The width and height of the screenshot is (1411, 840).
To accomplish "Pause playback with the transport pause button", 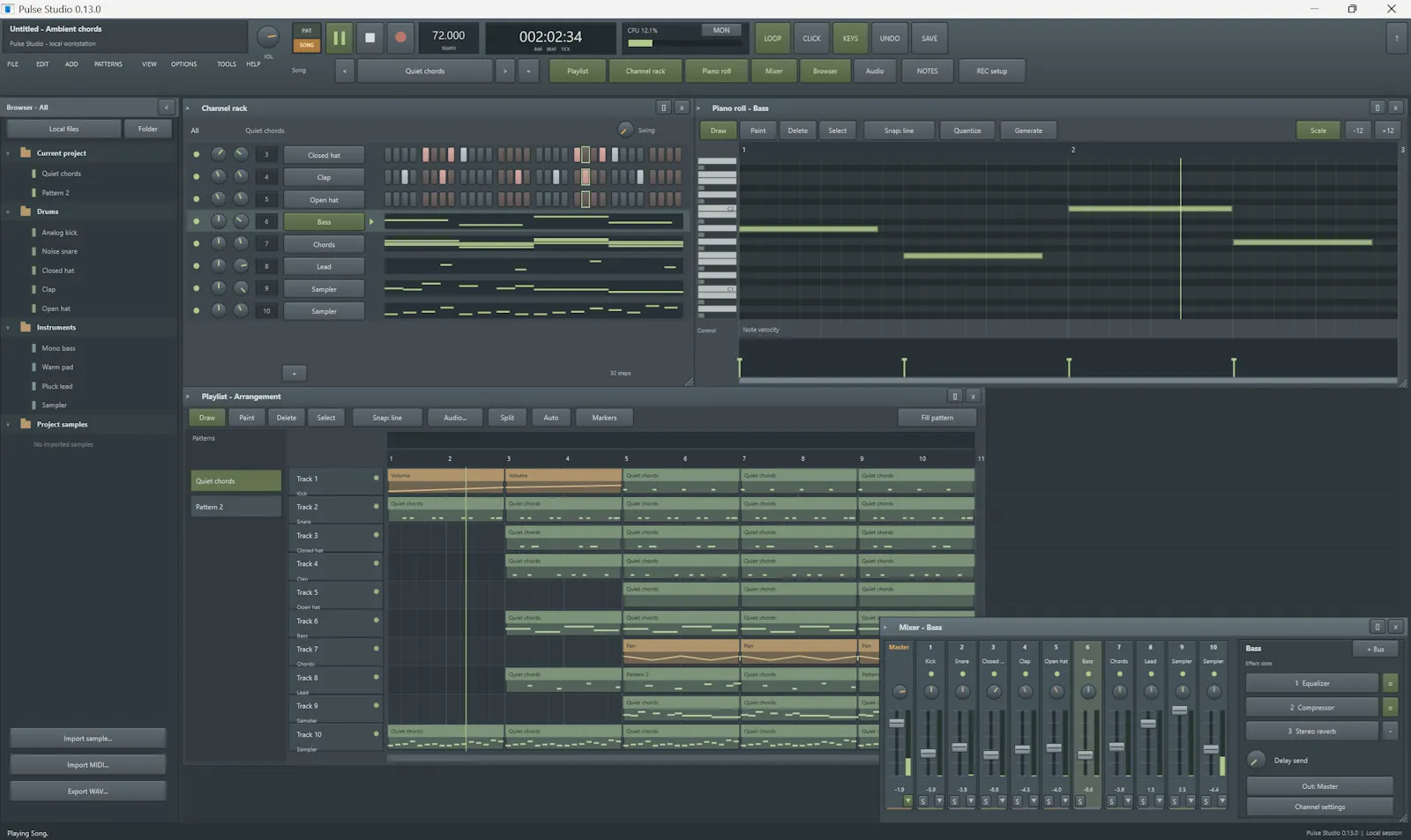I will pos(339,38).
